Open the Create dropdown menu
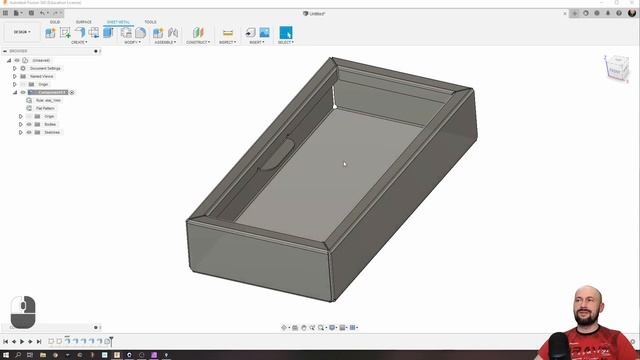Screen dimensions: 640x360 point(79,42)
